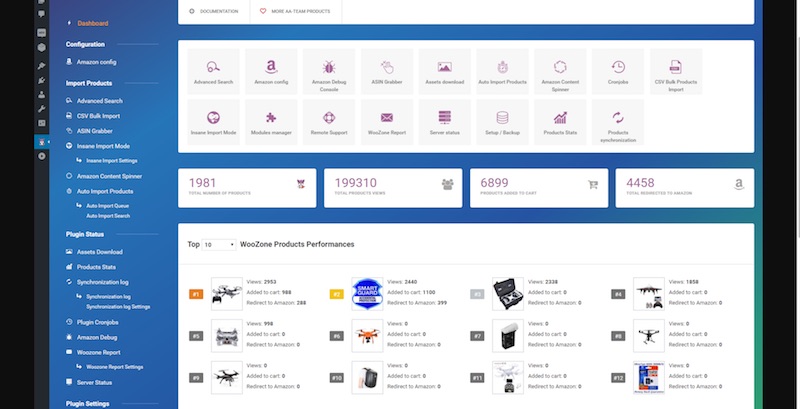Open Auto Import Queue sub-item
Viewport: 800px width, 409px height.
108,206
